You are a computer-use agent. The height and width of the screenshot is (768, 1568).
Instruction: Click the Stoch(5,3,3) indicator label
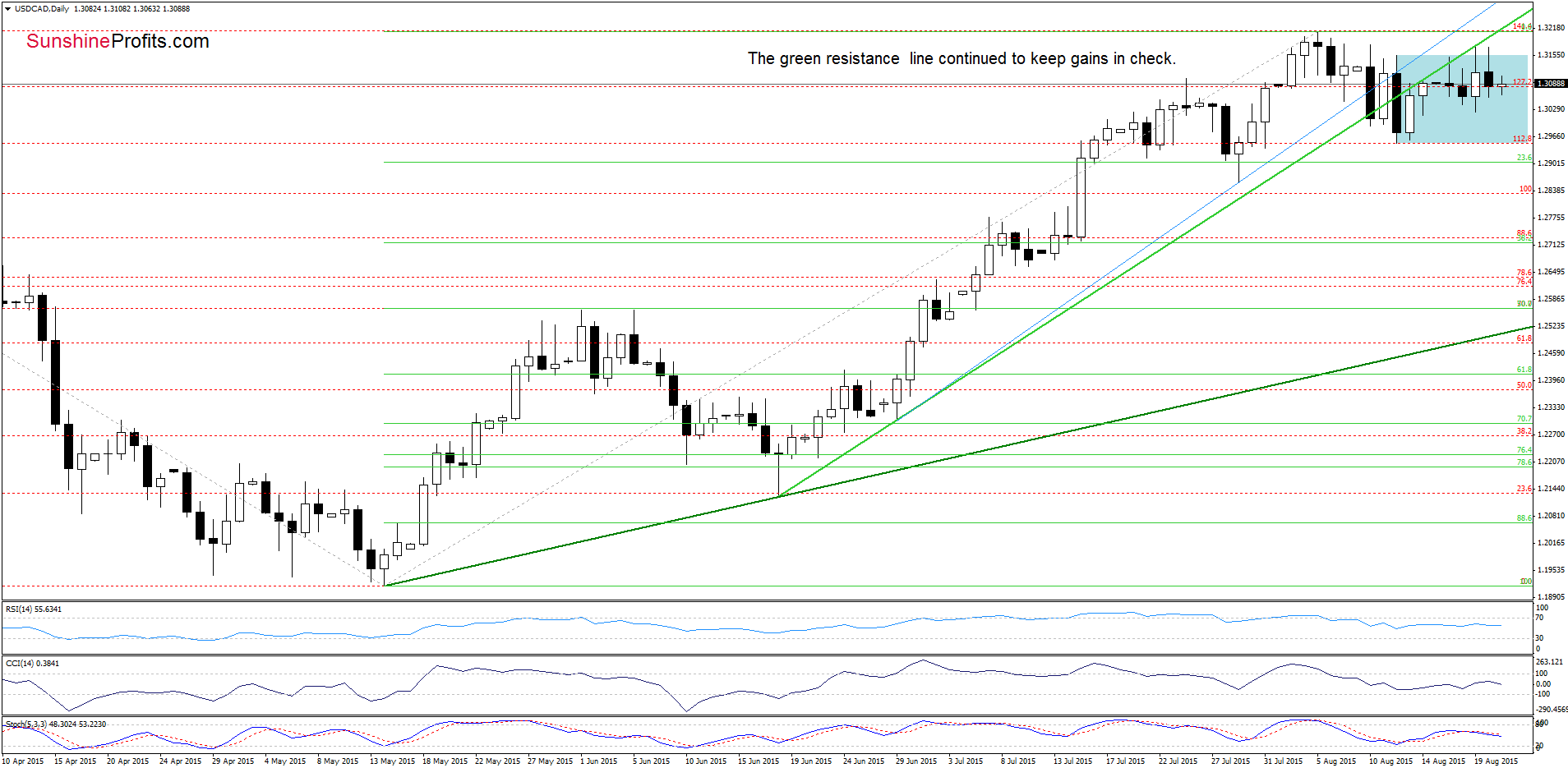(x=56, y=724)
